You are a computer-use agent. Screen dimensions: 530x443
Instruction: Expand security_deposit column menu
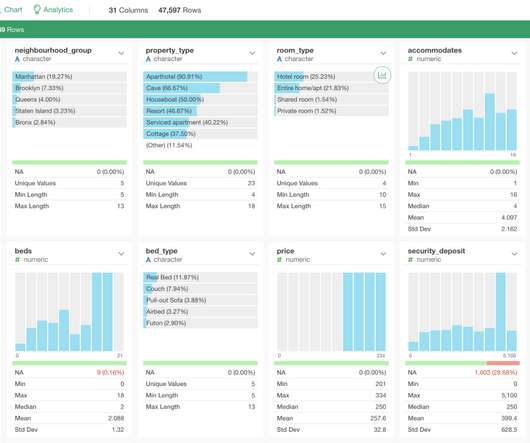point(514,254)
